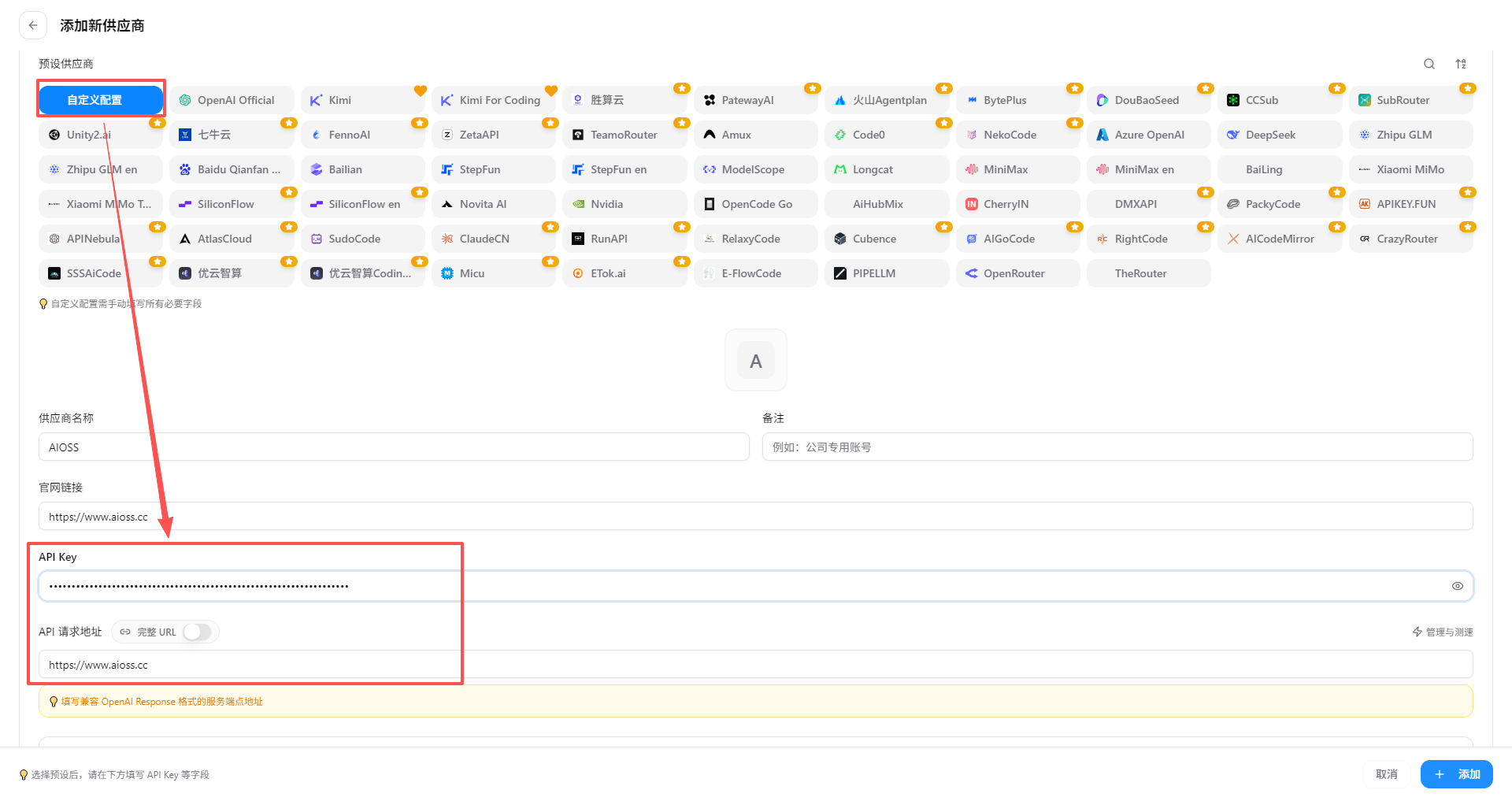Viewport: 1512px width, 801px height.
Task: Pick the MiniMax en preset
Action: (1149, 169)
